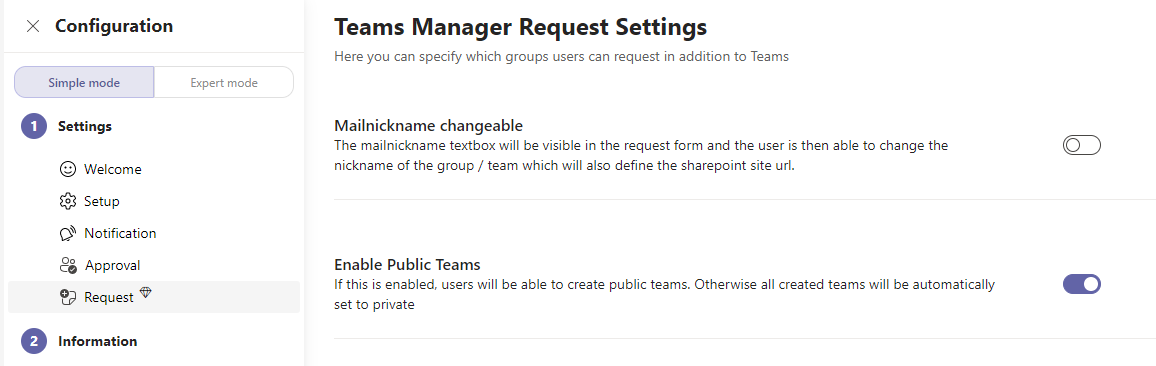Click the smiley Welcome icon
Screen dimensions: 1156x366
pos(68,169)
